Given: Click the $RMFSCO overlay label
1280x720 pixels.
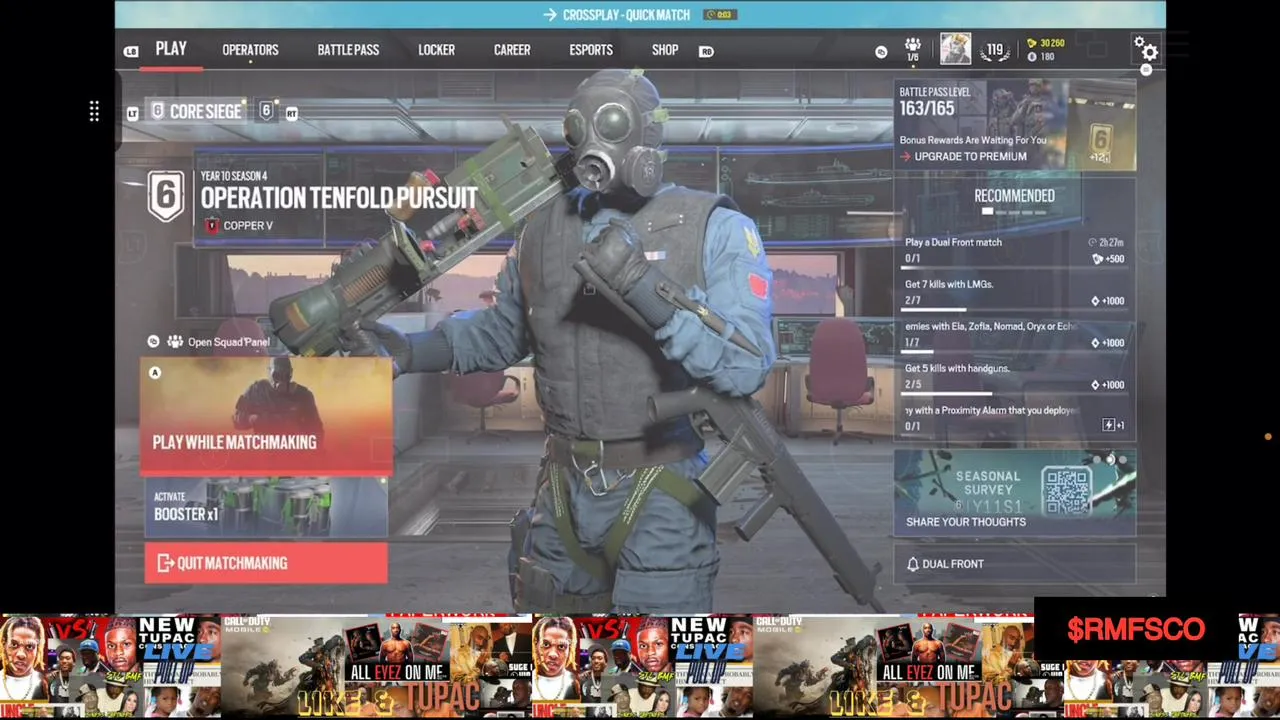Looking at the screenshot, I should point(1135,630).
